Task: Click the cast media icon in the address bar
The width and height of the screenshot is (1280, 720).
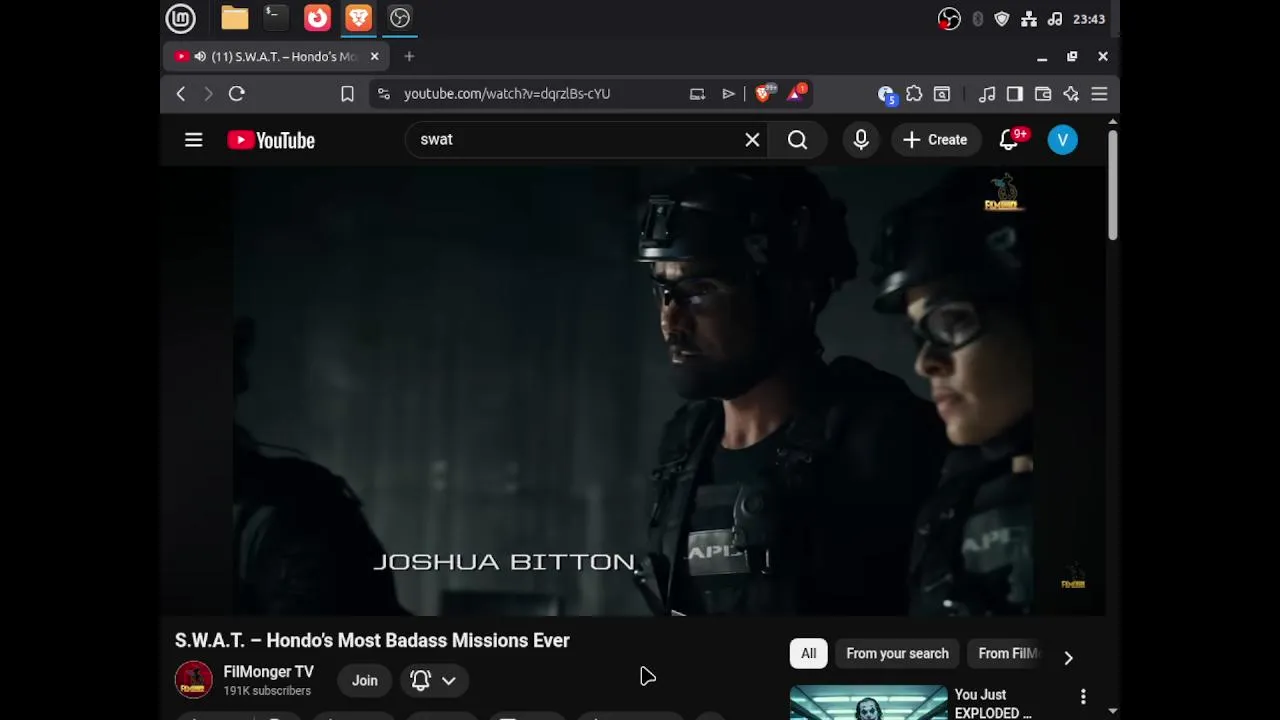Action: point(697,94)
